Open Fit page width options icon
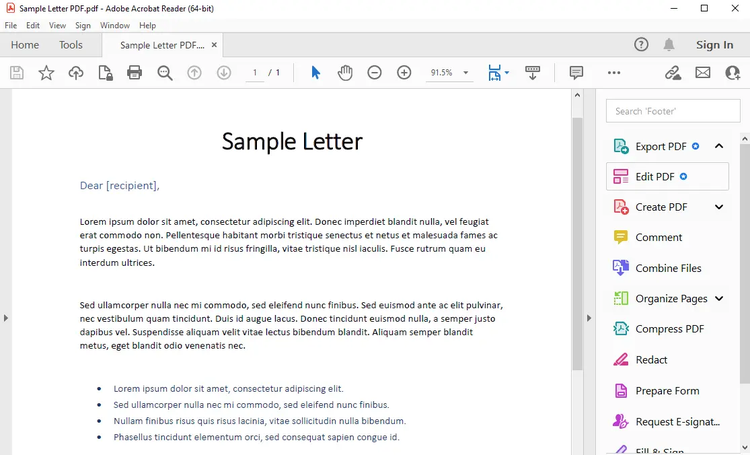The height and width of the screenshot is (455, 750). (x=498, y=73)
